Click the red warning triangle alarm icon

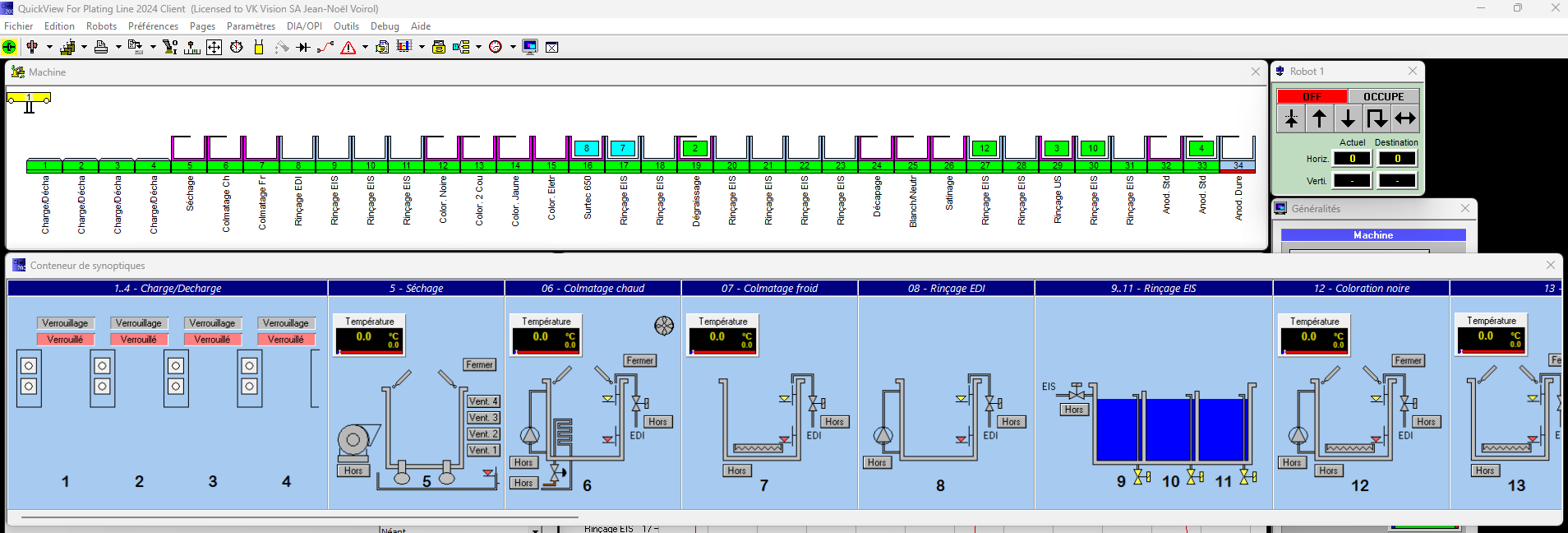(x=348, y=47)
